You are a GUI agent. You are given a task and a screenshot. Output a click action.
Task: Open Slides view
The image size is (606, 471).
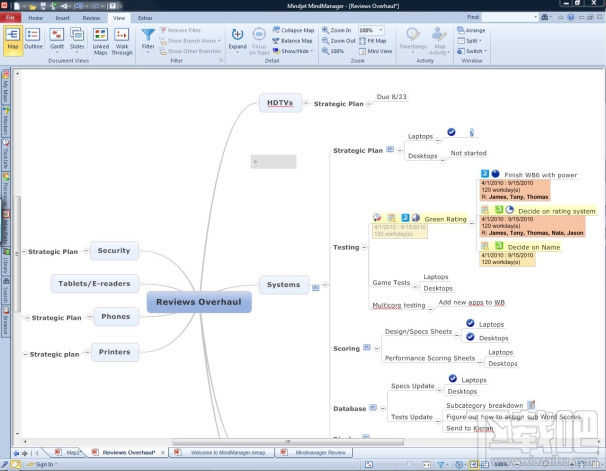(77, 39)
